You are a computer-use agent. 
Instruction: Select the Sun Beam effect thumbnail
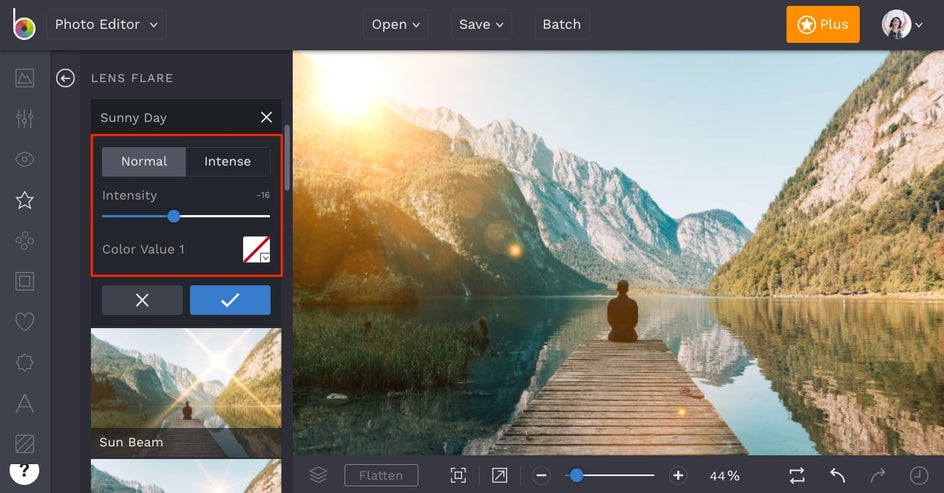click(186, 393)
